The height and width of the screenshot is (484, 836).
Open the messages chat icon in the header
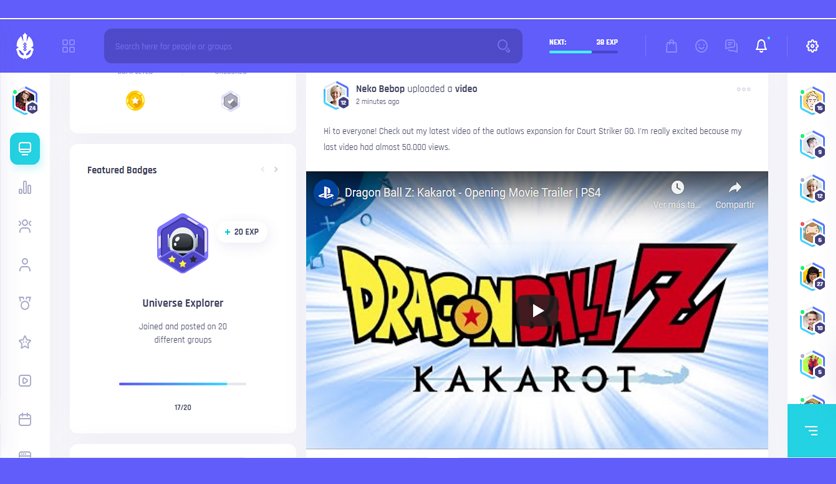tap(731, 46)
